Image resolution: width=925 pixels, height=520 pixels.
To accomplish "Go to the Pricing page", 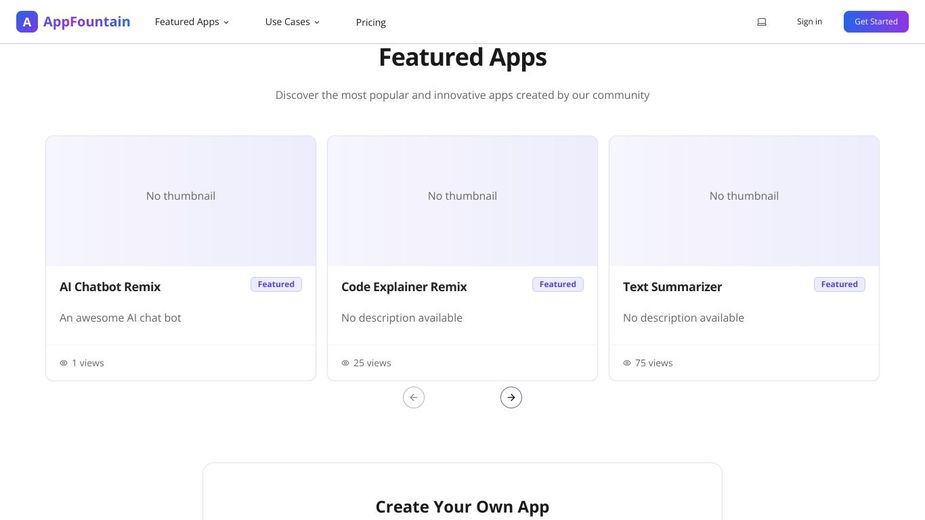I will point(370,22).
